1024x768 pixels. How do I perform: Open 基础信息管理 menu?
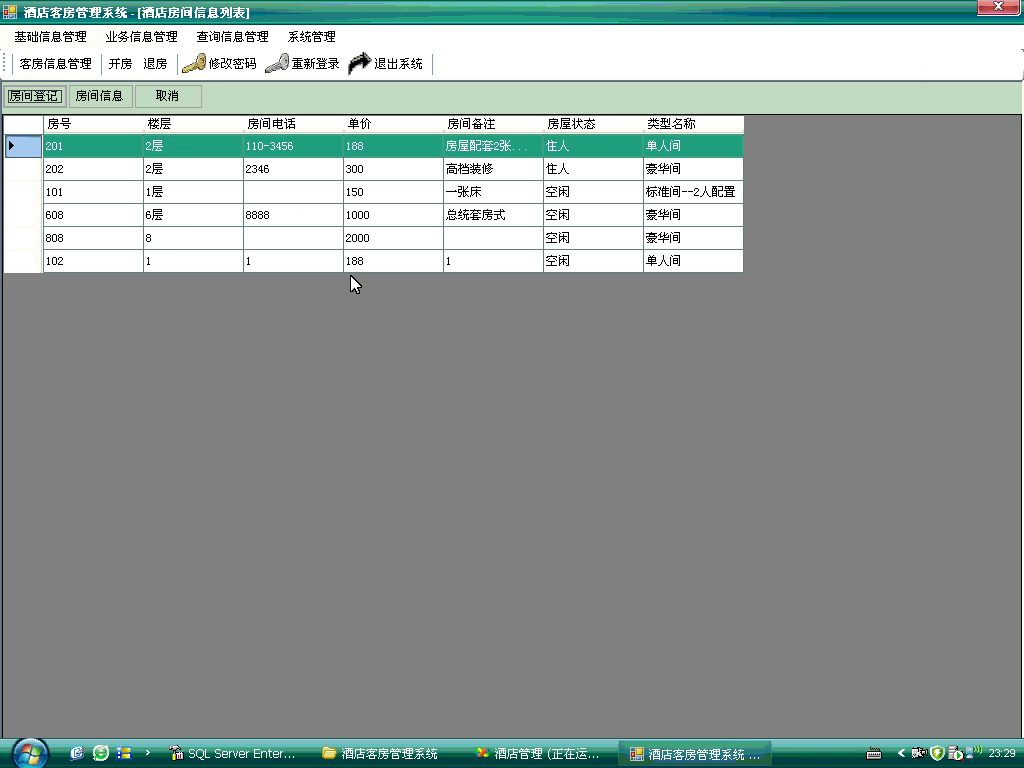[50, 37]
